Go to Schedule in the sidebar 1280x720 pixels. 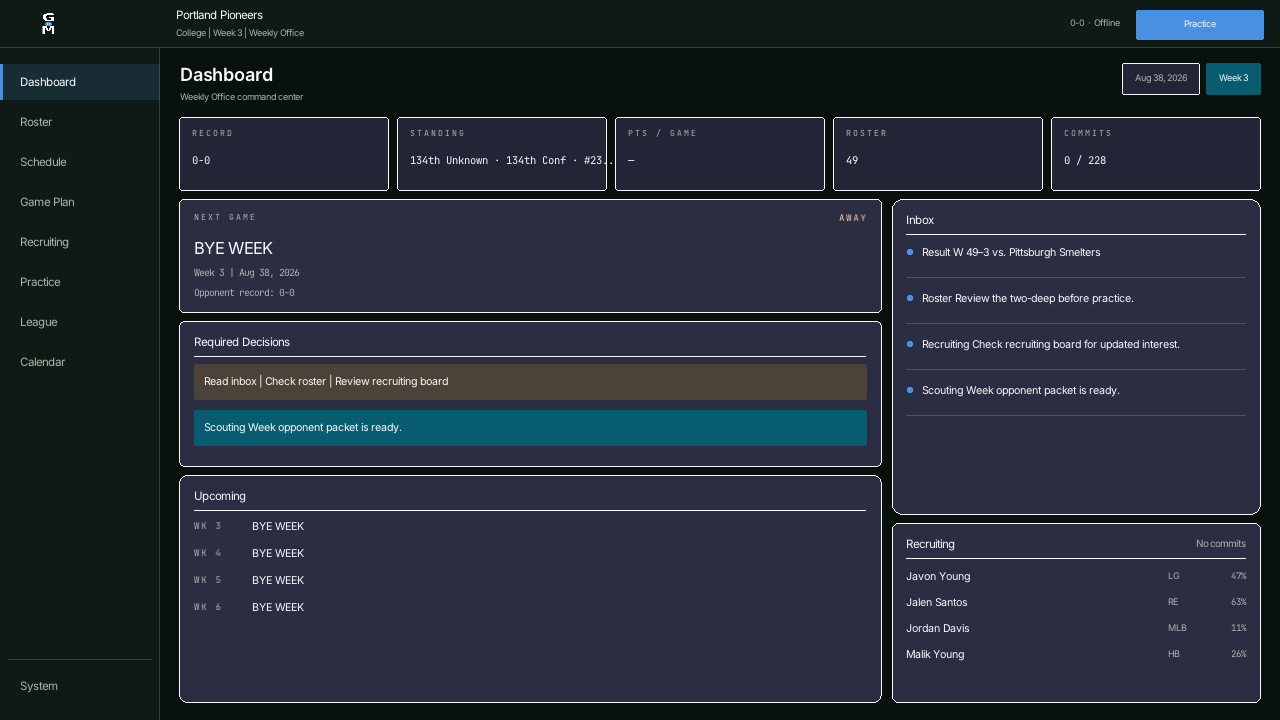tap(80, 162)
